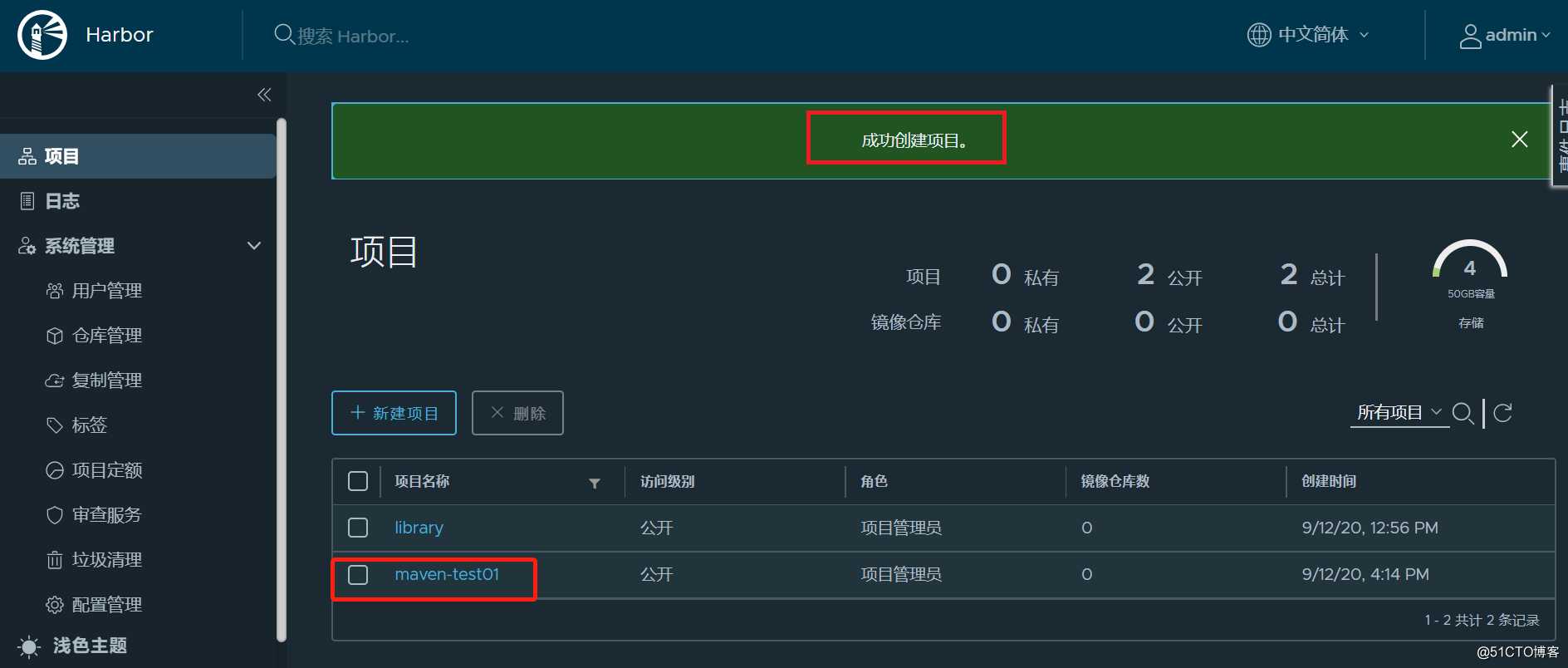Screen dimensions: 1568x668
Task: Click the globe language icon
Action: [1259, 35]
